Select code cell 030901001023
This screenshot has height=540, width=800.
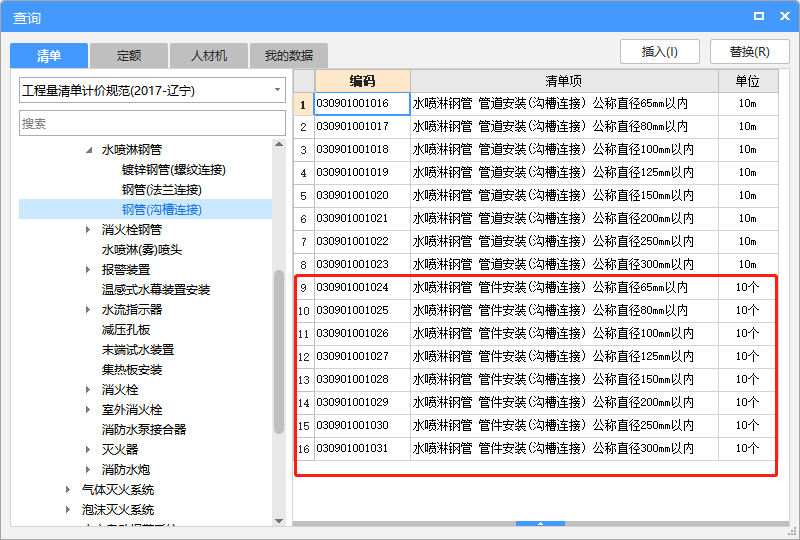click(x=362, y=264)
